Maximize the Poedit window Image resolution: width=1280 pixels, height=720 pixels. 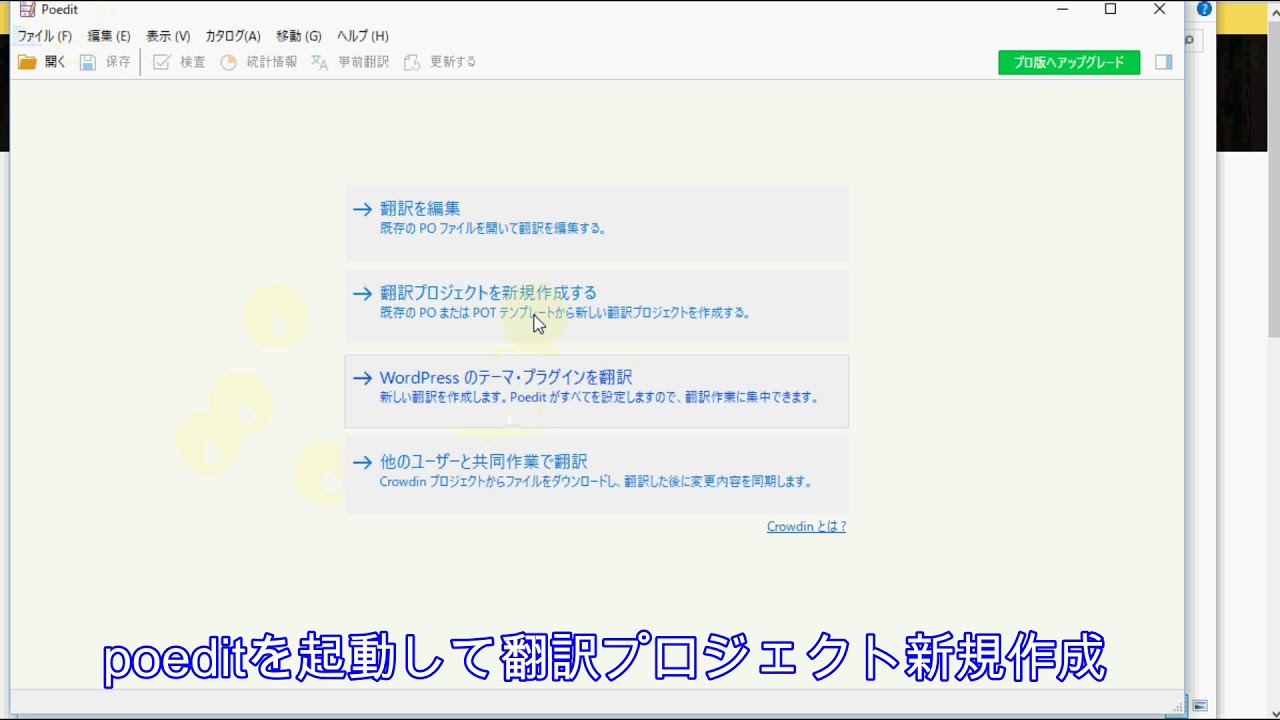pos(1110,9)
